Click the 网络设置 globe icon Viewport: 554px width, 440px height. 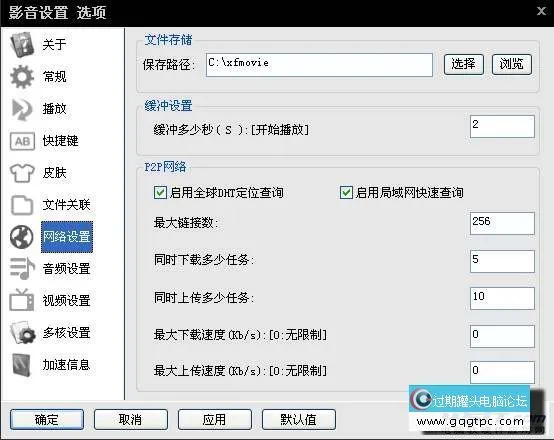(x=22, y=237)
